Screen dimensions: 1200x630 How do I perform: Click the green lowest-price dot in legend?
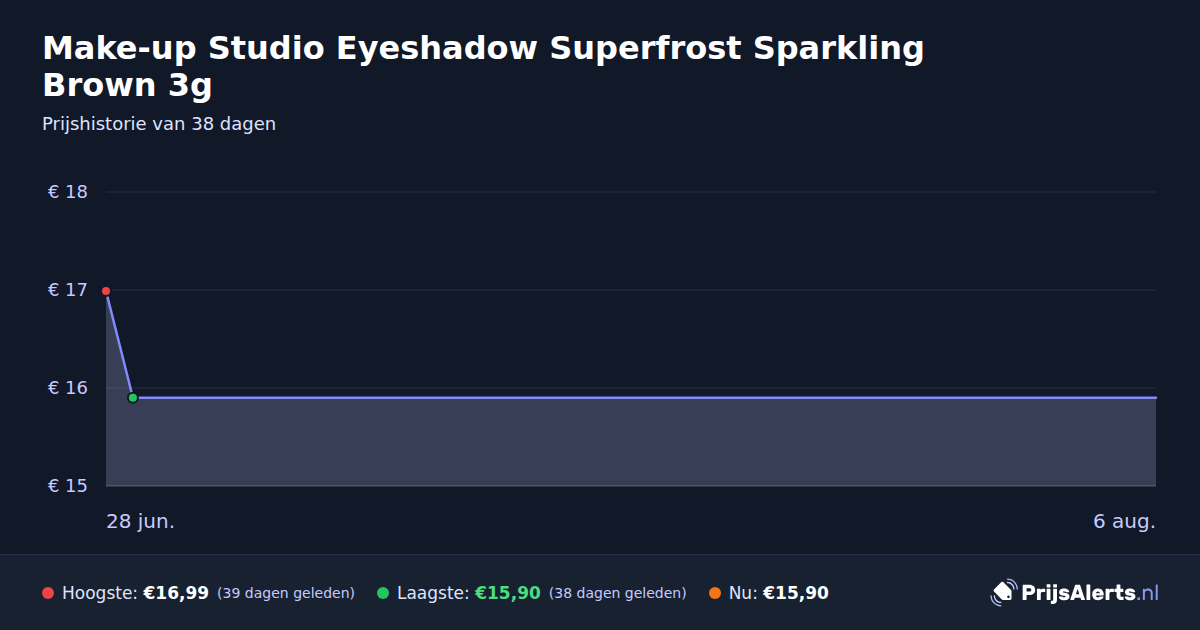[x=383, y=593]
